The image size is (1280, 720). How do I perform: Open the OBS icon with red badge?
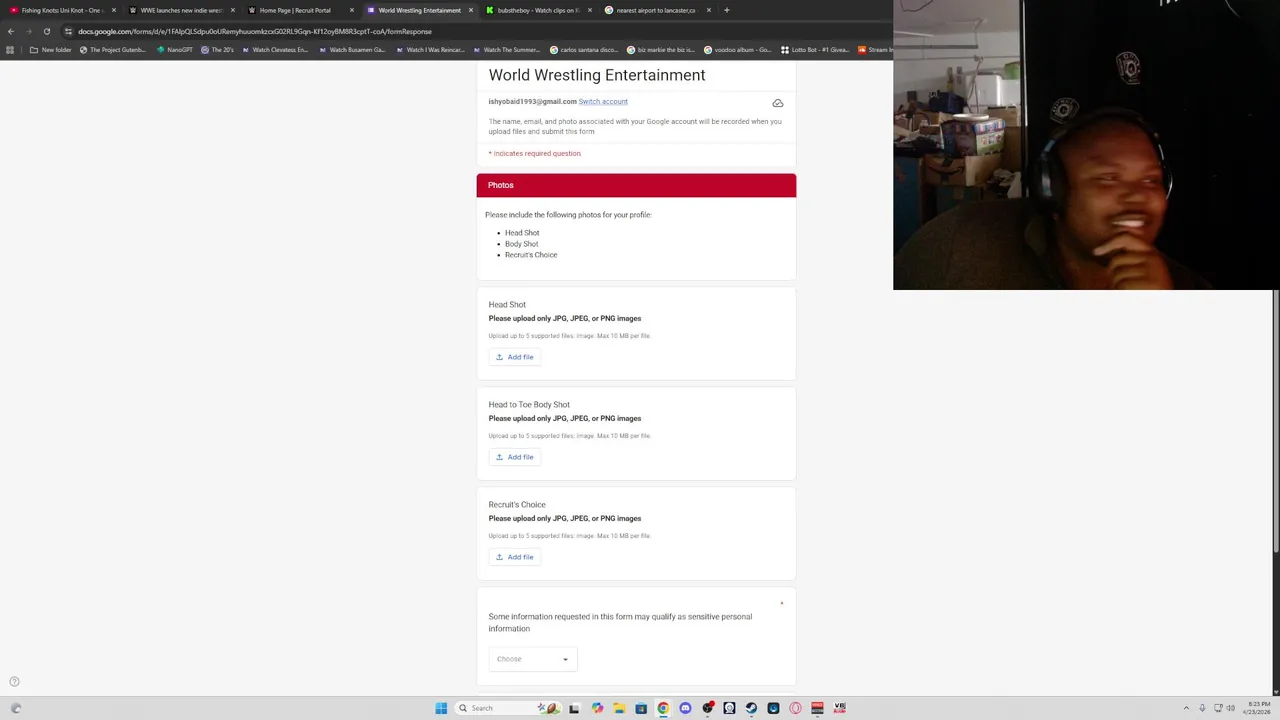click(x=708, y=708)
